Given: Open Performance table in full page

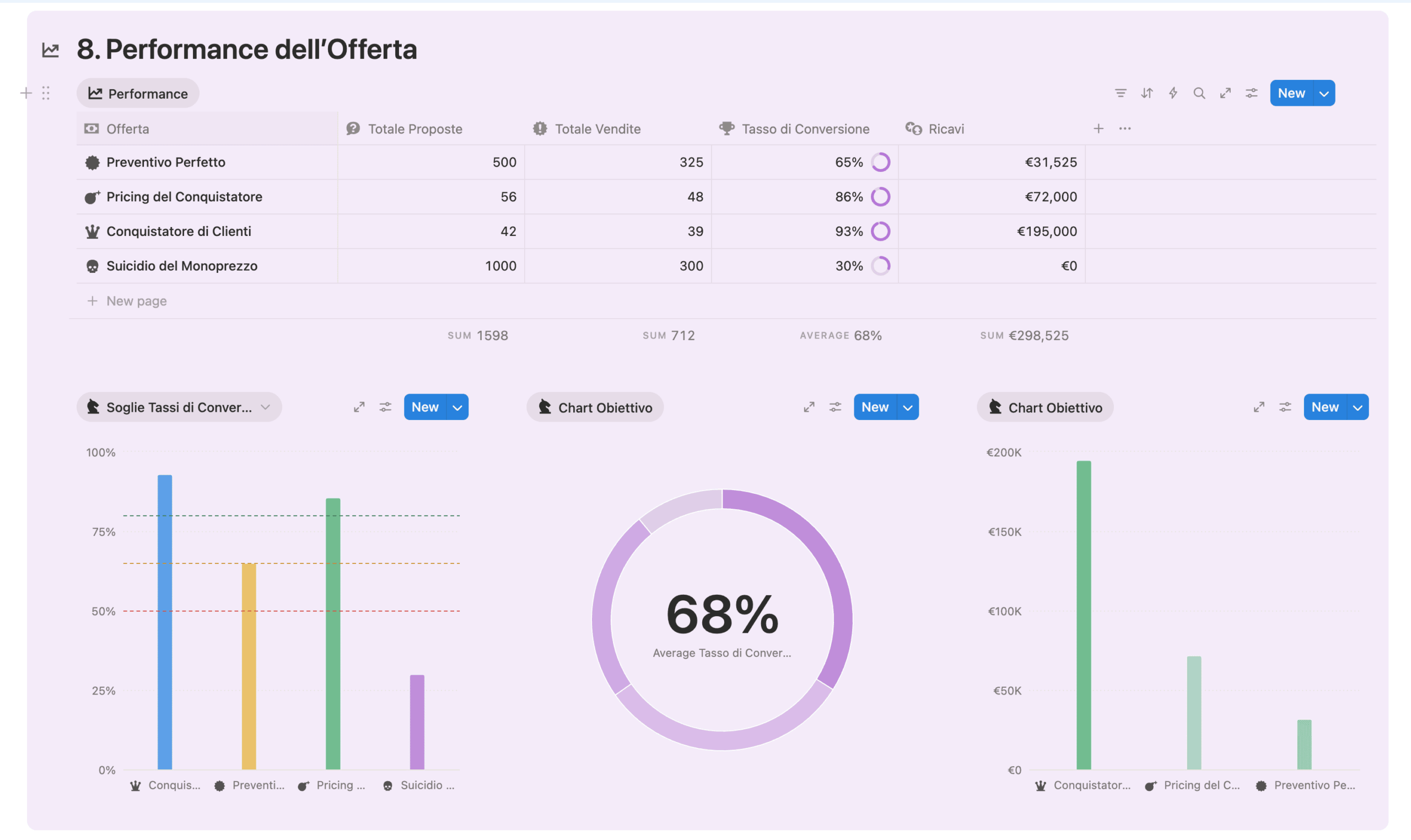Looking at the screenshot, I should 1225,93.
